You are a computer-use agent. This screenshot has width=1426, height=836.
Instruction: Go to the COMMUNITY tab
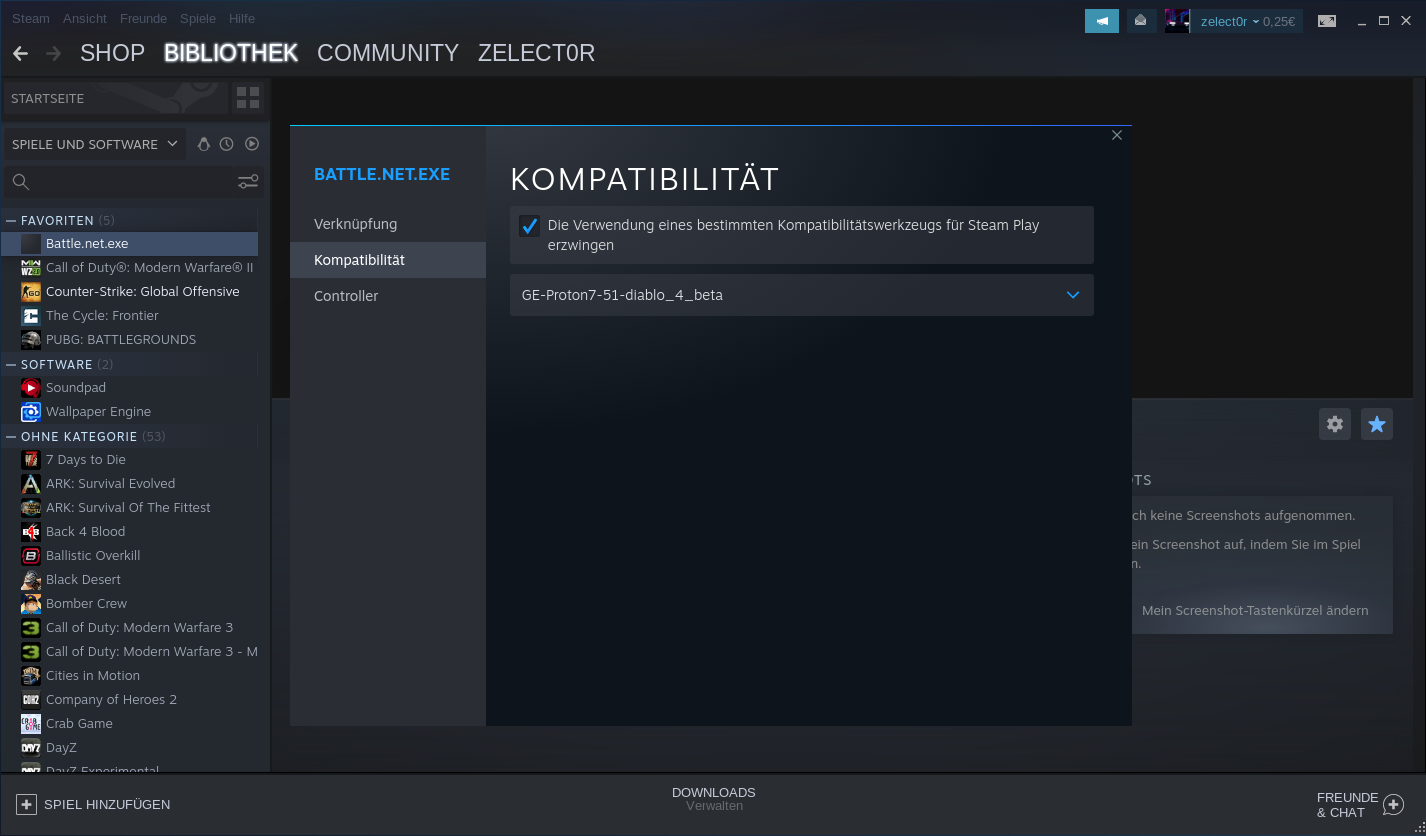click(x=388, y=53)
